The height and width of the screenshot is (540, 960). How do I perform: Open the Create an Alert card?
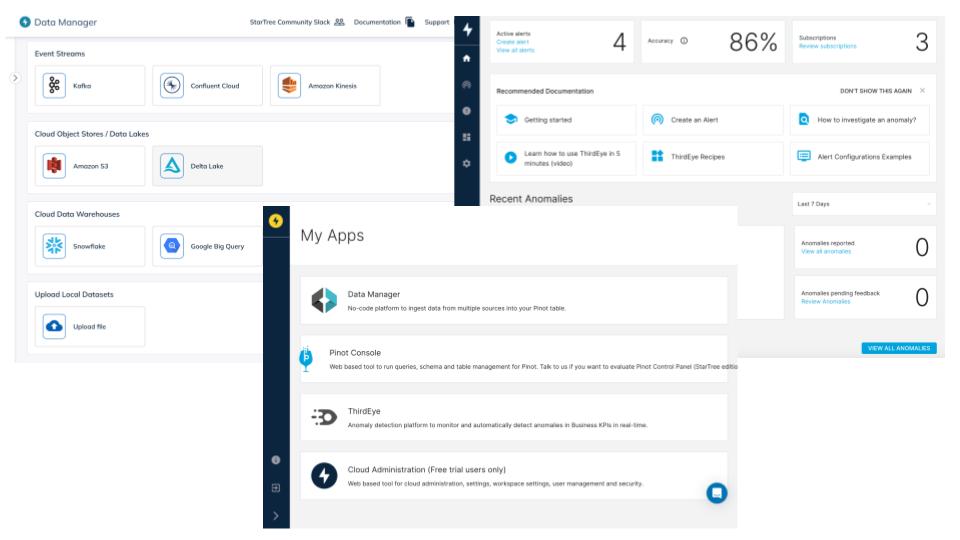[713, 120]
